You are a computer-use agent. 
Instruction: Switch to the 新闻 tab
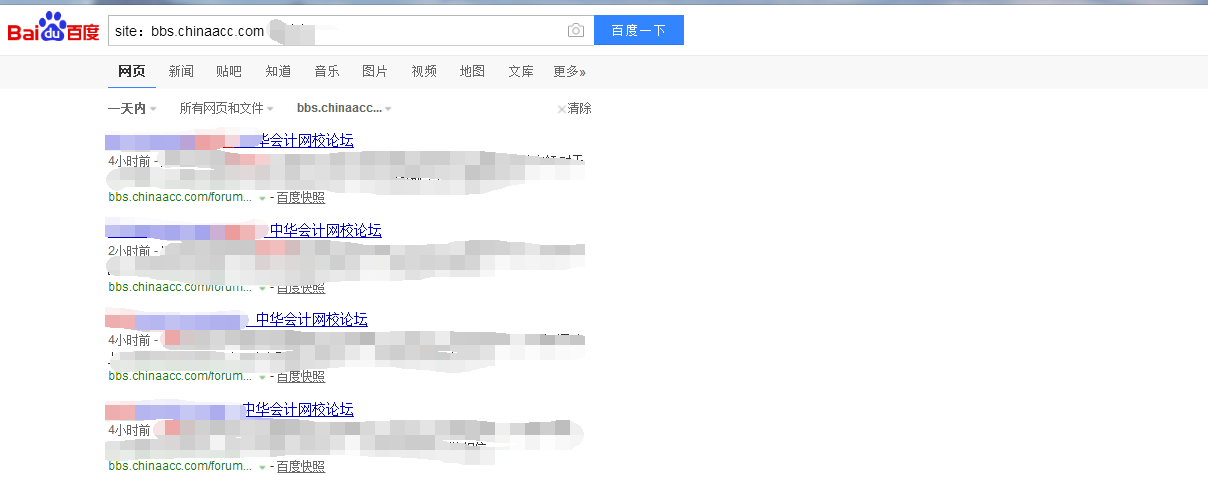181,71
